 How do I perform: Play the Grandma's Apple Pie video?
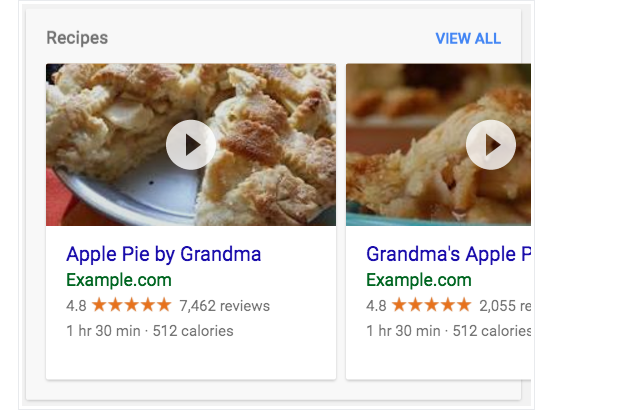pyautogui.click(x=491, y=145)
